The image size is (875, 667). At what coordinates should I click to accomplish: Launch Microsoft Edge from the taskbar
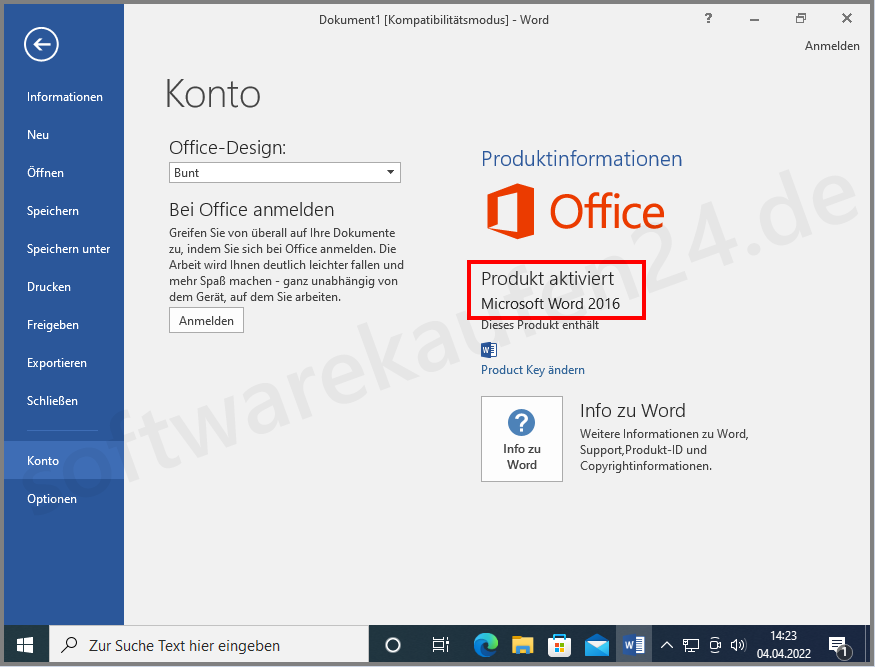tap(486, 645)
